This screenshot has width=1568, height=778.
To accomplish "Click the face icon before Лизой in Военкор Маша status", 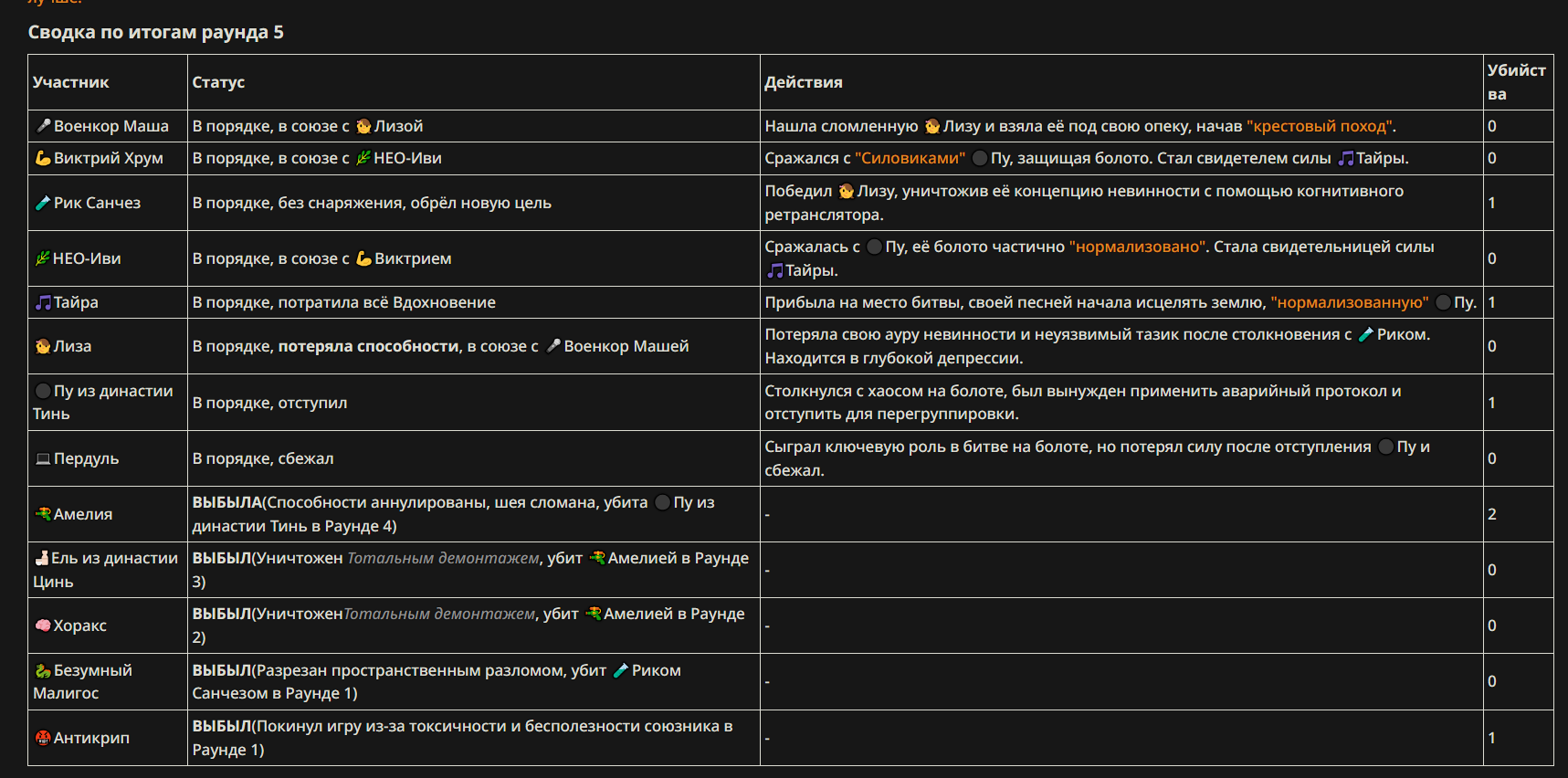I will pos(363,126).
